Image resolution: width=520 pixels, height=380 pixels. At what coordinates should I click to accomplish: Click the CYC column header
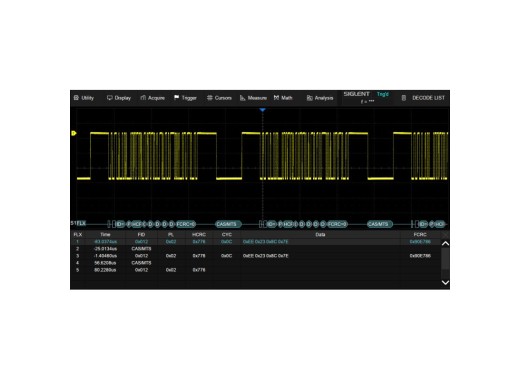[227, 235]
